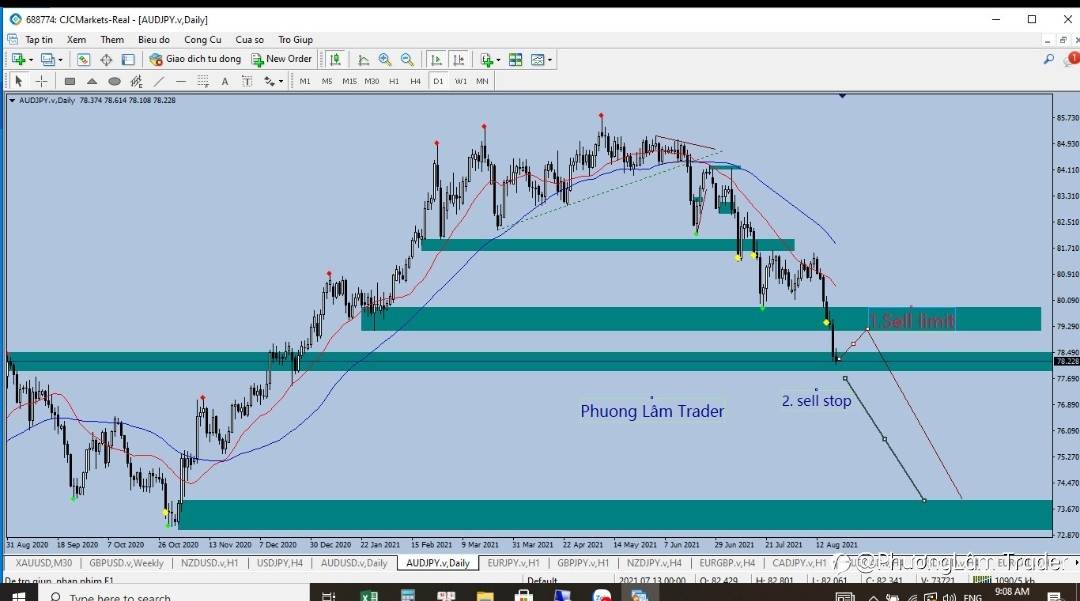Toggle chart auto scroll button
This screenshot has height=601, width=1080.
point(436,60)
